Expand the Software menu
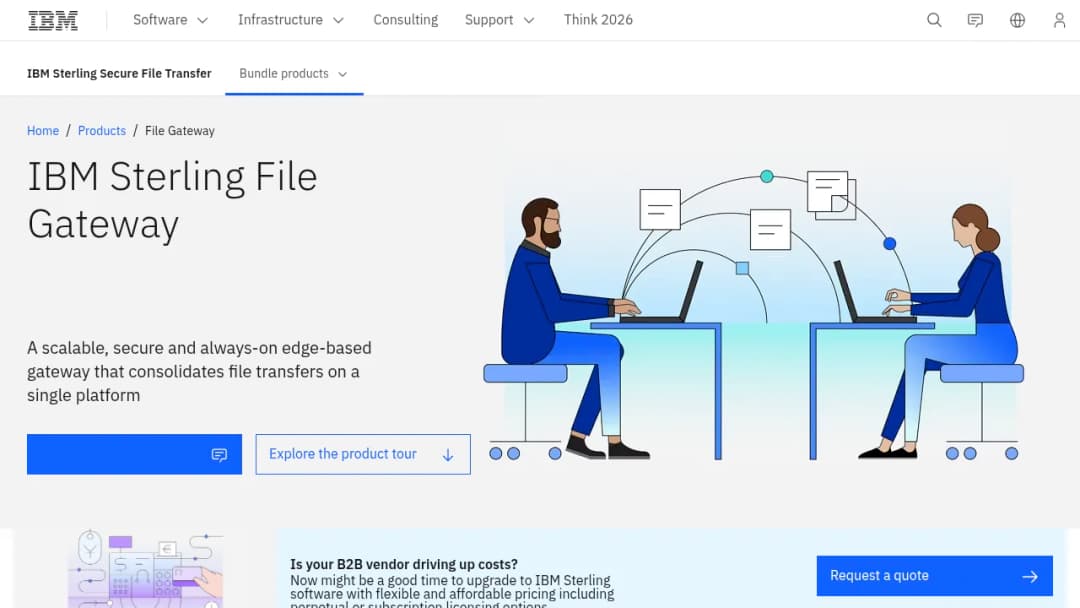The image size is (1080, 608). tap(170, 20)
